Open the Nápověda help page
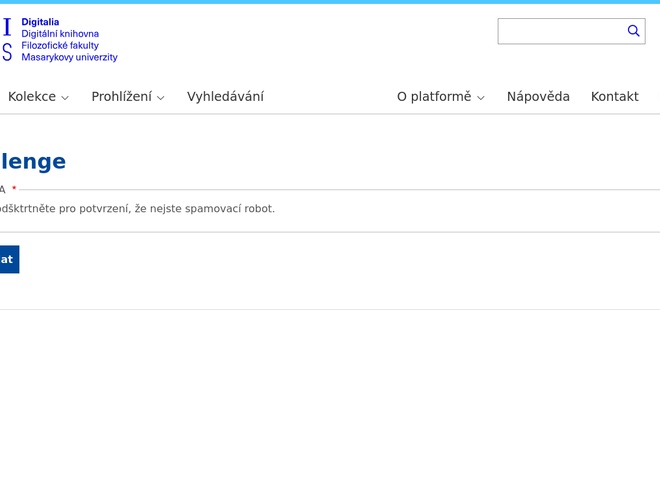The image size is (660, 500). coord(538,97)
